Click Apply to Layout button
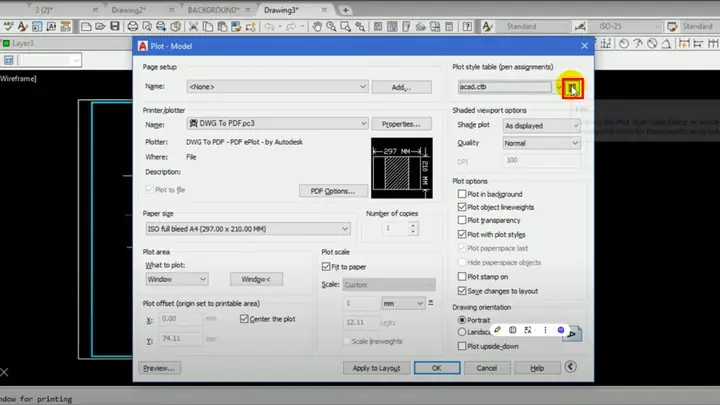Viewport: 720px width, 405px height. click(x=376, y=368)
